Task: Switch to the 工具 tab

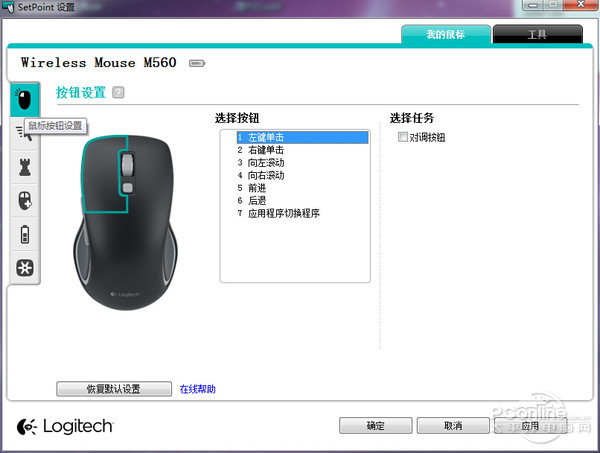Action: click(x=537, y=34)
